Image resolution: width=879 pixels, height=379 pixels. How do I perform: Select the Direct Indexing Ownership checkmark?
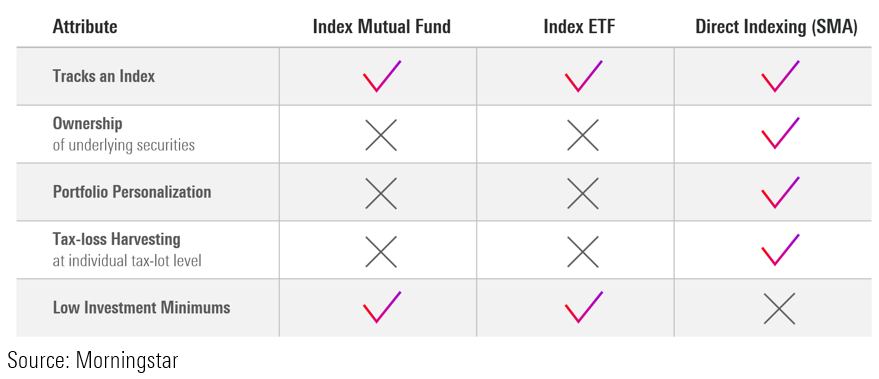pos(780,133)
